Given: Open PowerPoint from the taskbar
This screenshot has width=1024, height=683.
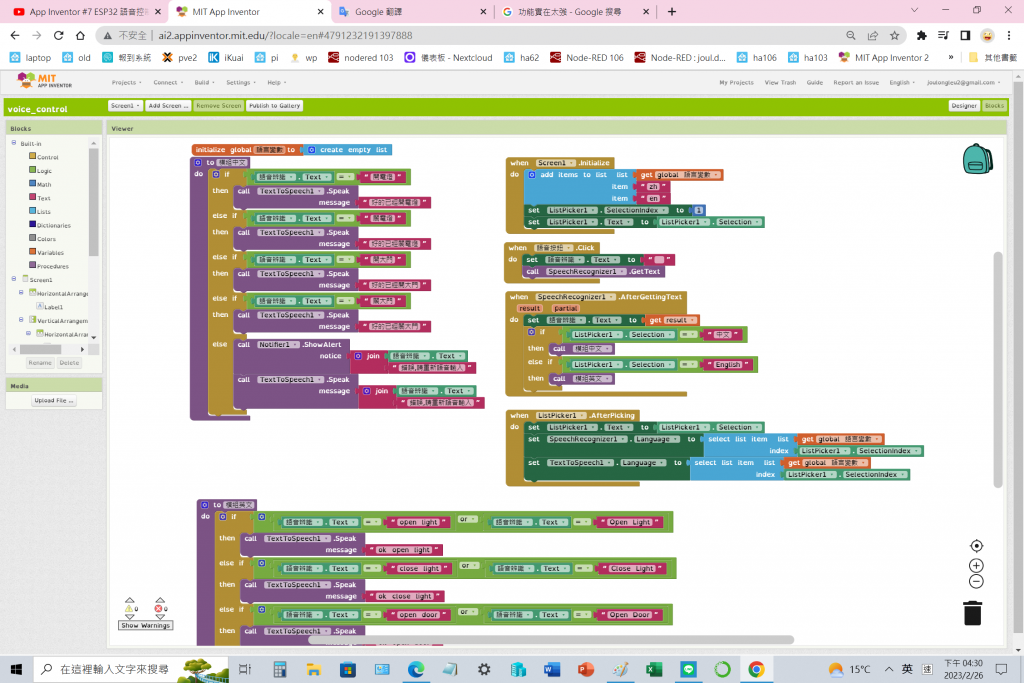Looking at the screenshot, I should [586, 669].
